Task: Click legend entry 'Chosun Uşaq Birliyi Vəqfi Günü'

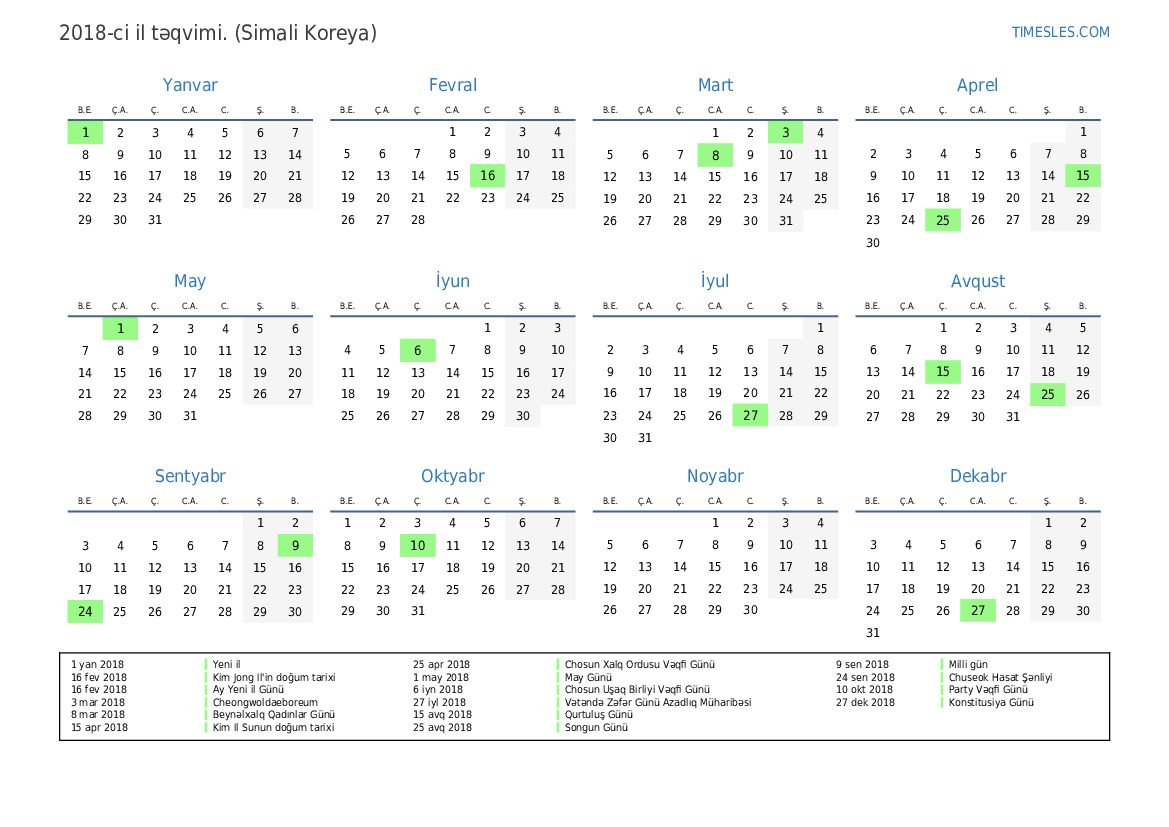Action: 637,690
